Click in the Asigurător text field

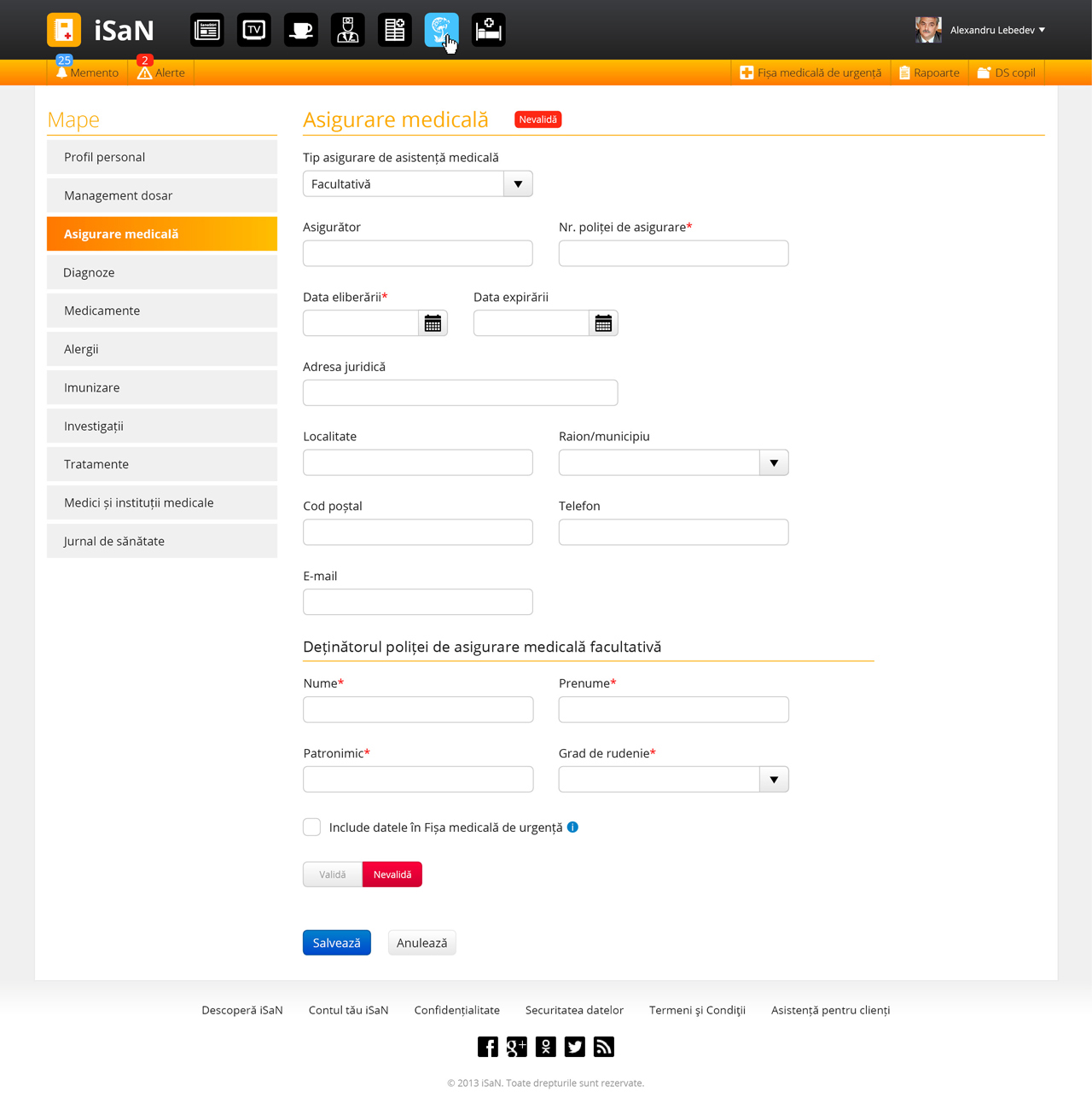click(x=418, y=253)
